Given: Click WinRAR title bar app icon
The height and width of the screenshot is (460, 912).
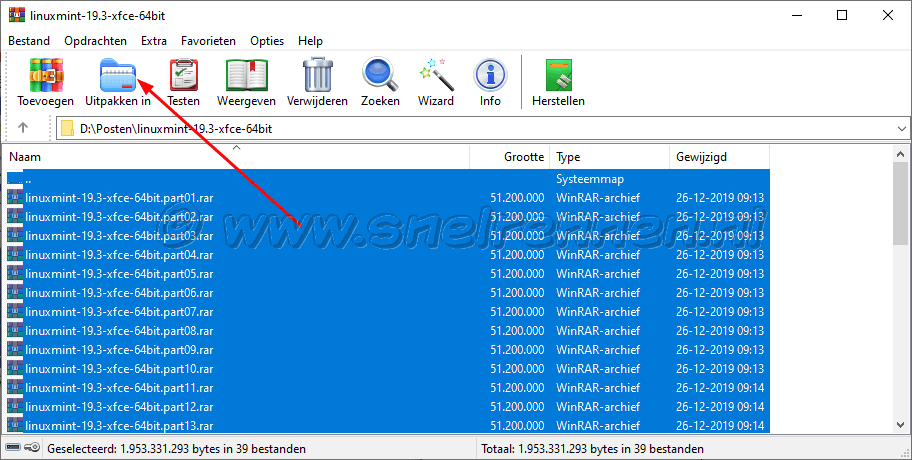Looking at the screenshot, I should click(17, 15).
